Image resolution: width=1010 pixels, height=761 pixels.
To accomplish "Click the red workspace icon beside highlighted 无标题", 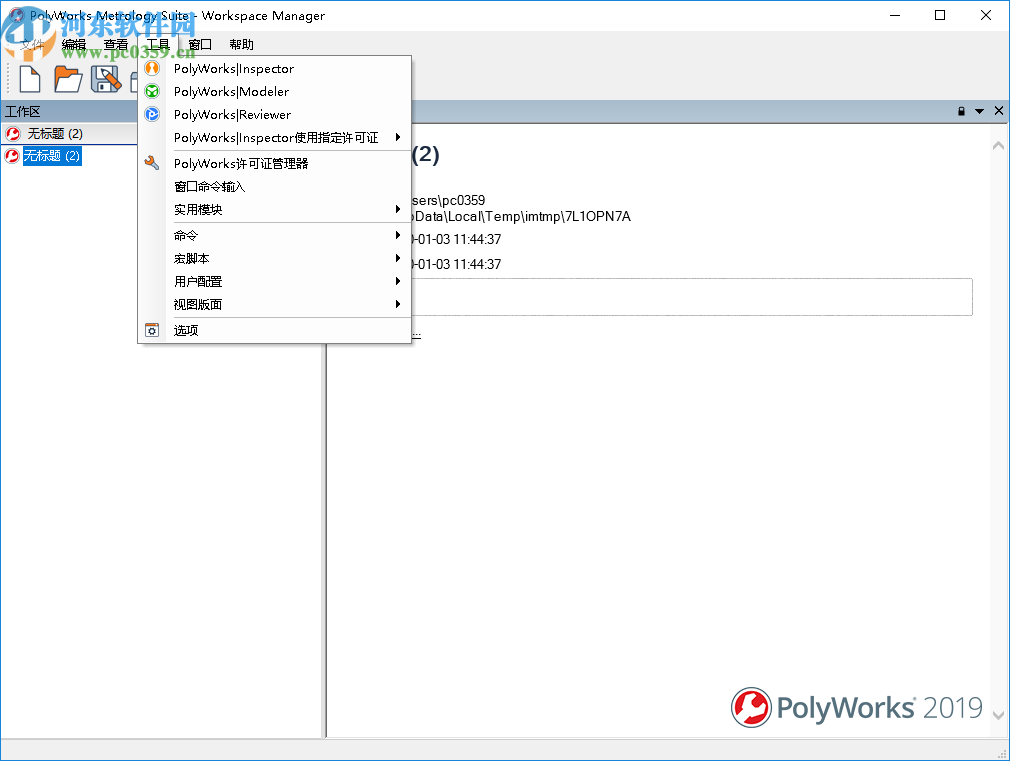I will pos(12,156).
